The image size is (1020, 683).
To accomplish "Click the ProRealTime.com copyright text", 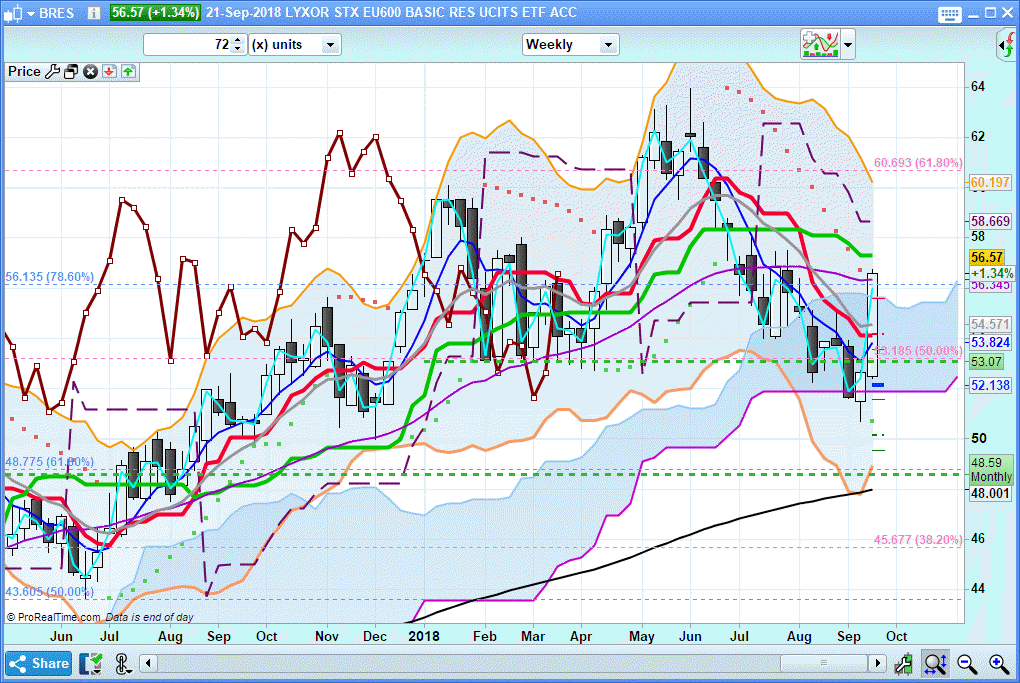I will pyautogui.click(x=54, y=617).
